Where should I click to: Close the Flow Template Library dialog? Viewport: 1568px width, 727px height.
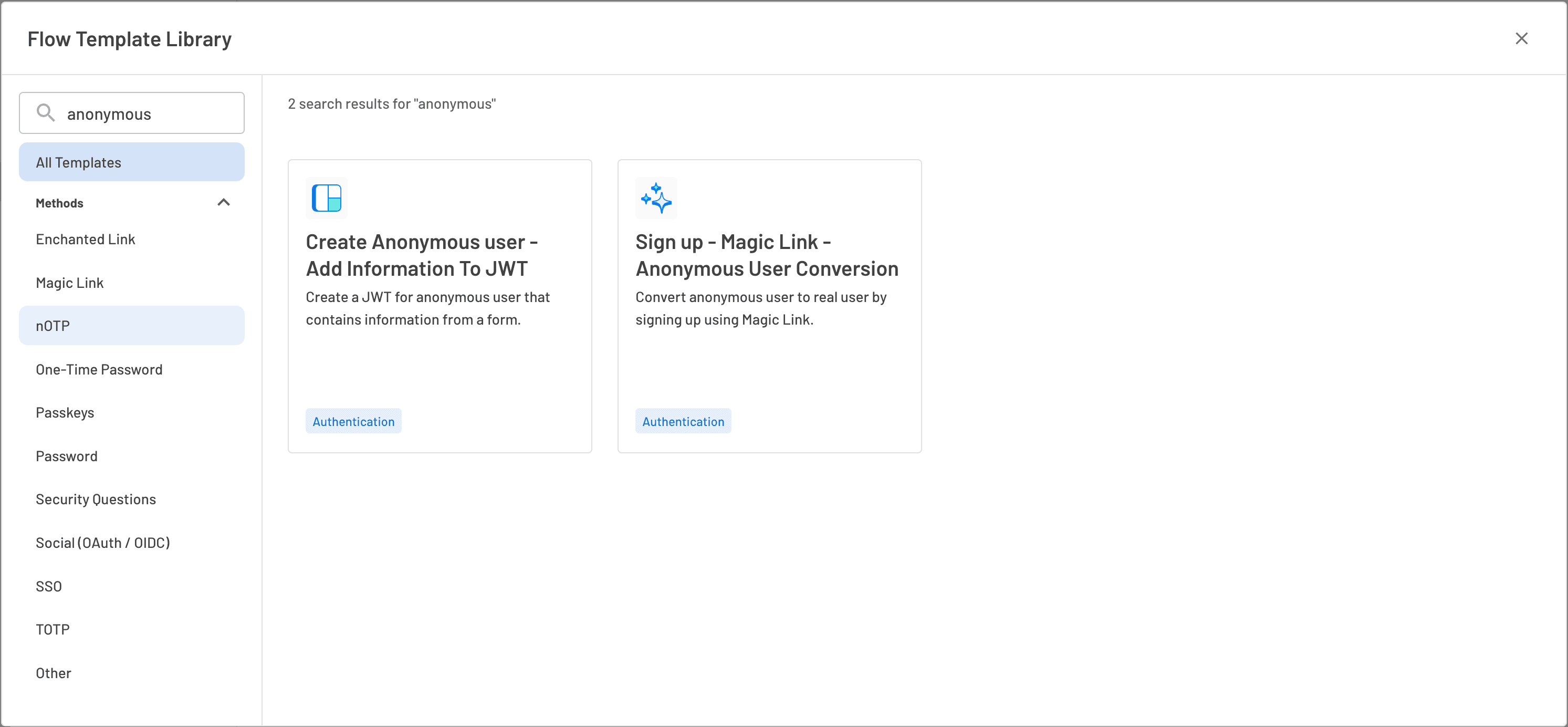click(x=1521, y=38)
